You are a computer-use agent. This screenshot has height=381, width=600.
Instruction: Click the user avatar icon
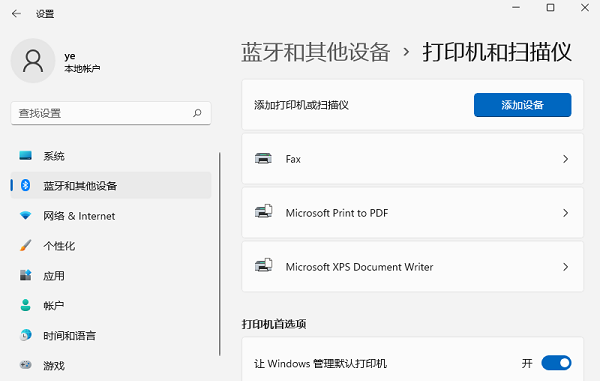(x=33, y=61)
